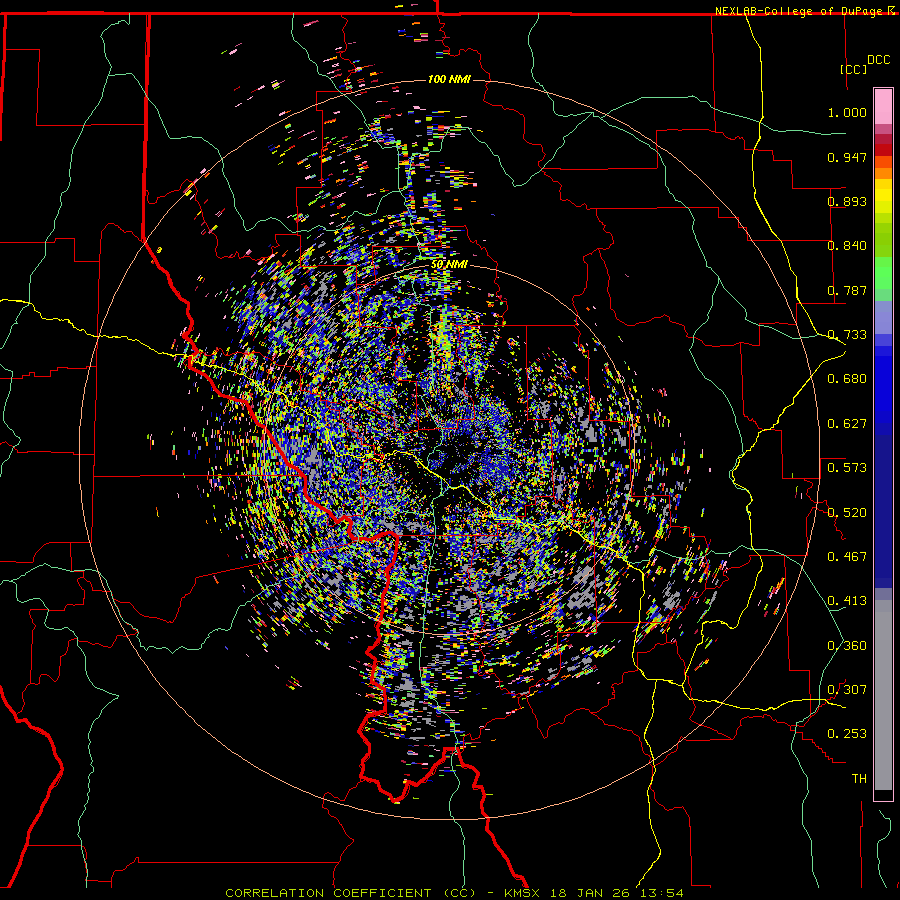900x900 pixels.
Task: Click the 0.627 scale value
Action: pos(847,424)
